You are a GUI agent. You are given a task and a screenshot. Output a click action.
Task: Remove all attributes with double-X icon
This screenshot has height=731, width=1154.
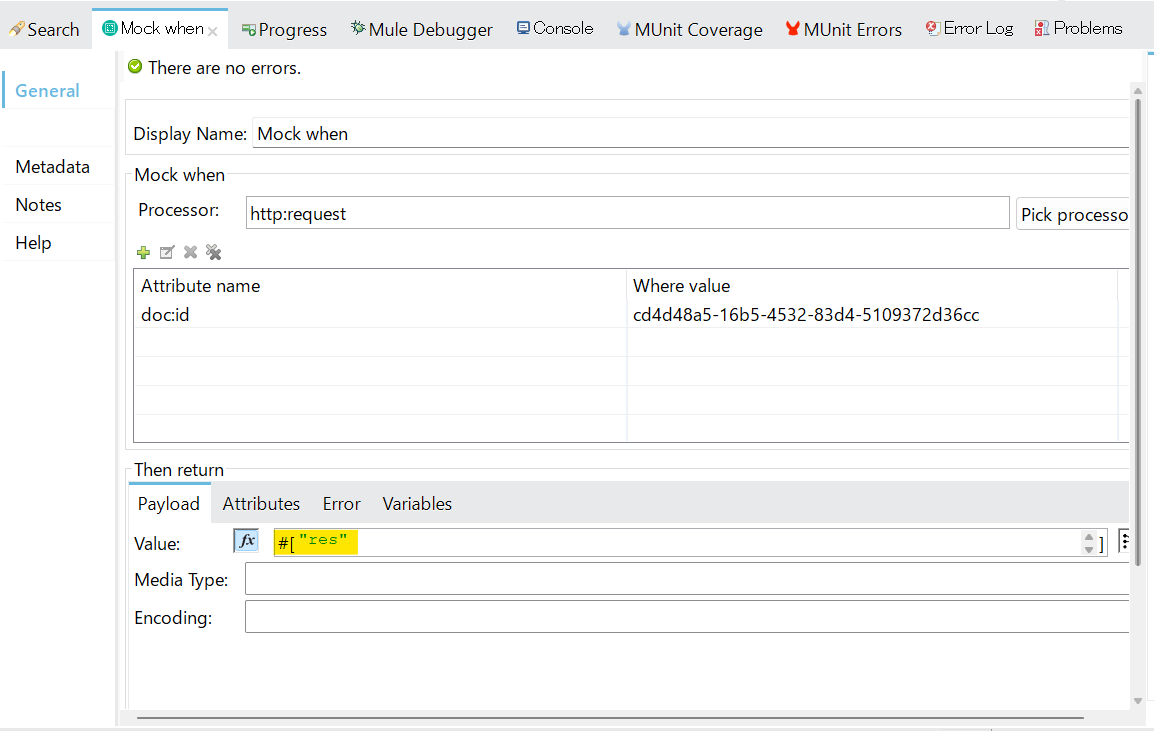(x=213, y=252)
